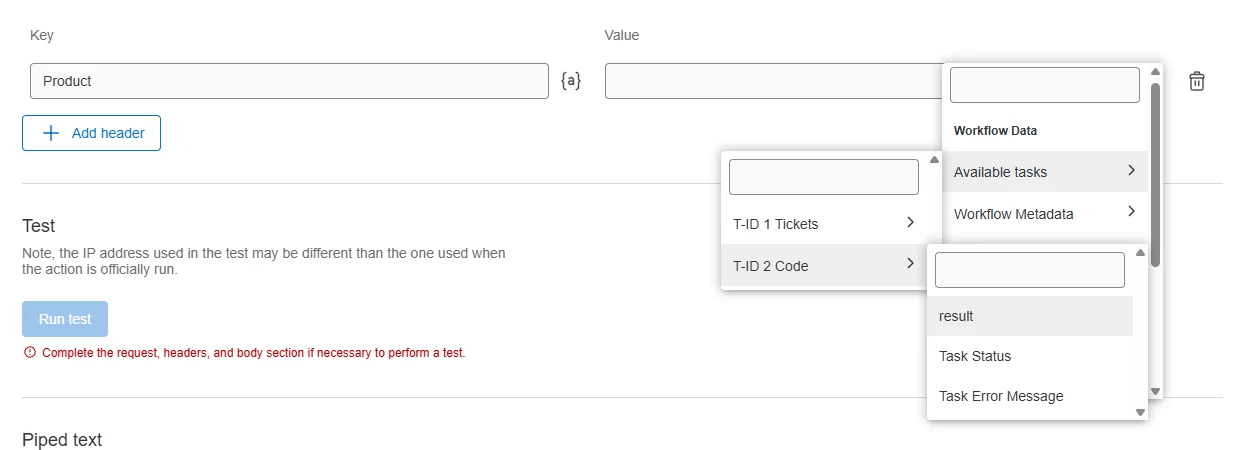
Task: Click the search box above Workflow Data
Action: pyautogui.click(x=1044, y=85)
